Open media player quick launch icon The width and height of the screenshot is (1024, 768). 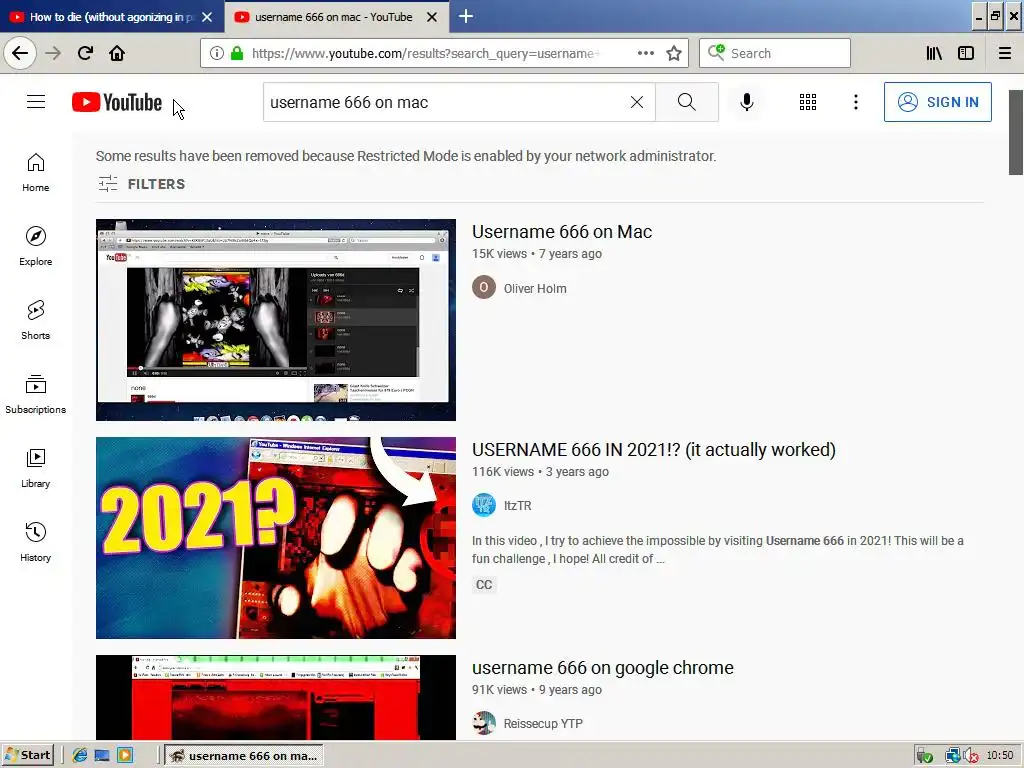[125, 756]
